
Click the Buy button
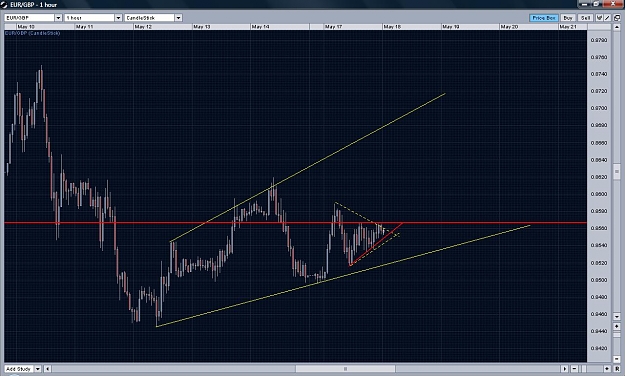568,18
